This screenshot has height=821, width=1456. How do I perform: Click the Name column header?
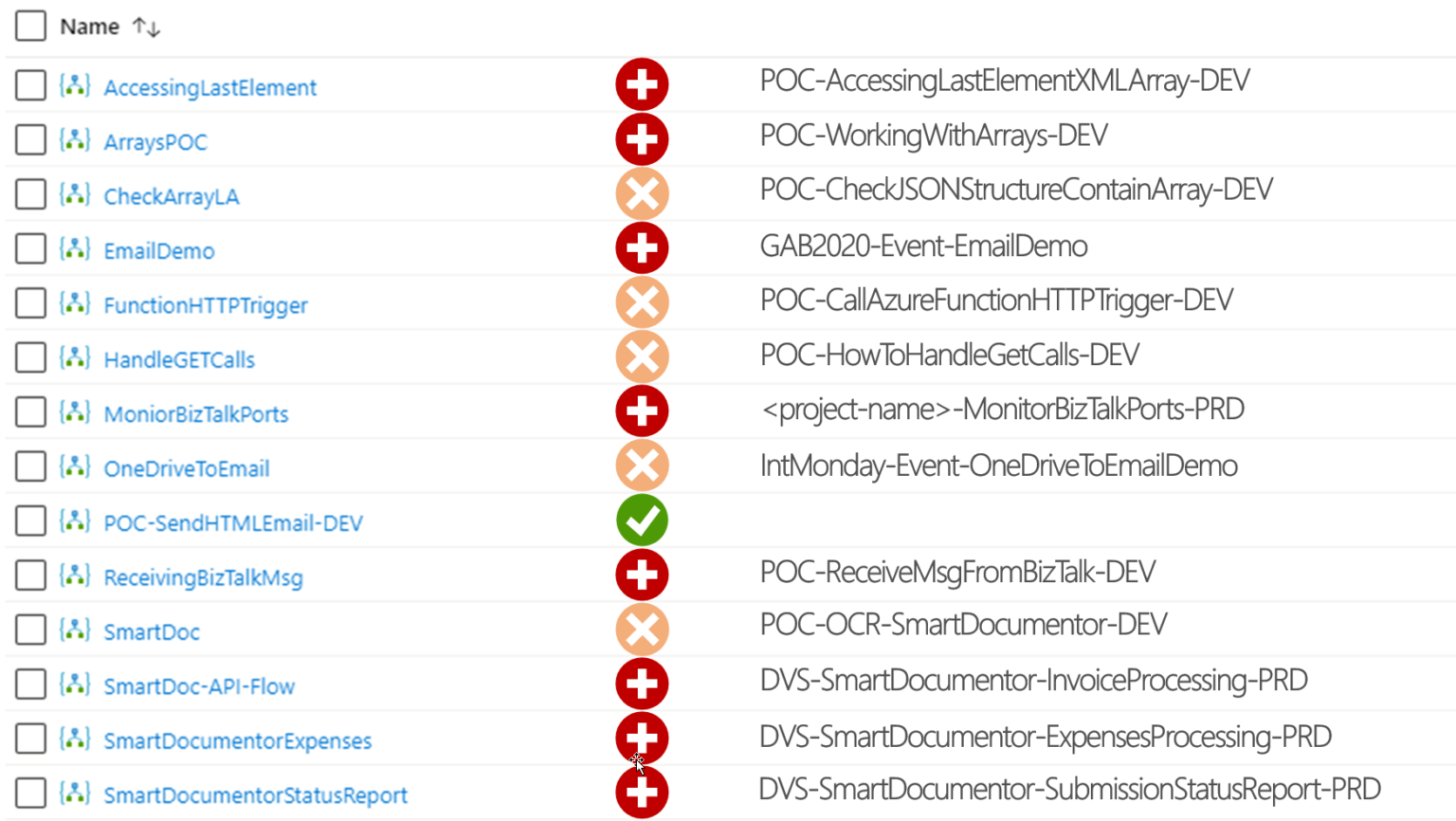point(90,27)
